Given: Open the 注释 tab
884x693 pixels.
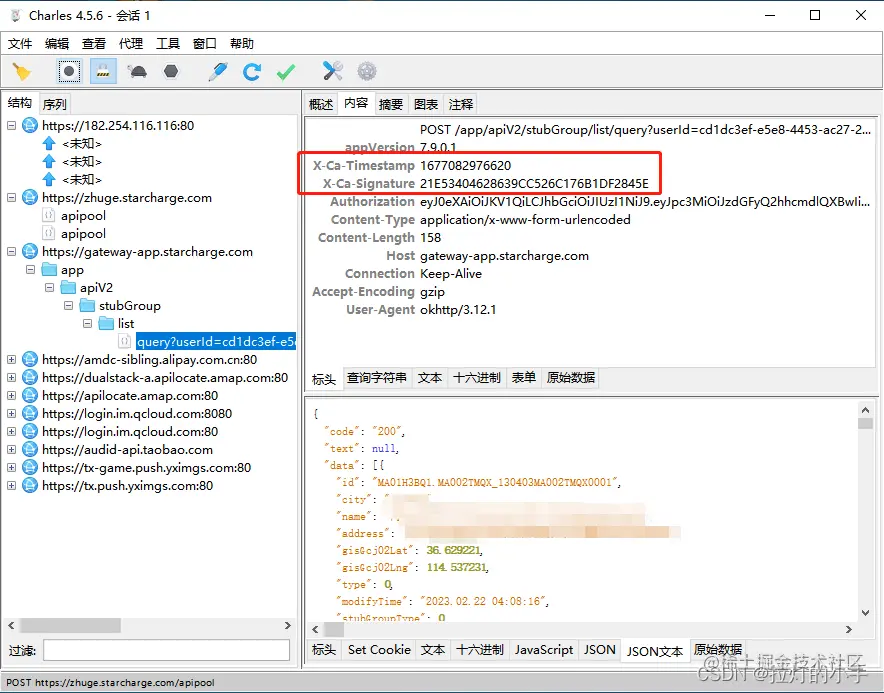Looking at the screenshot, I should pyautogui.click(x=461, y=104).
